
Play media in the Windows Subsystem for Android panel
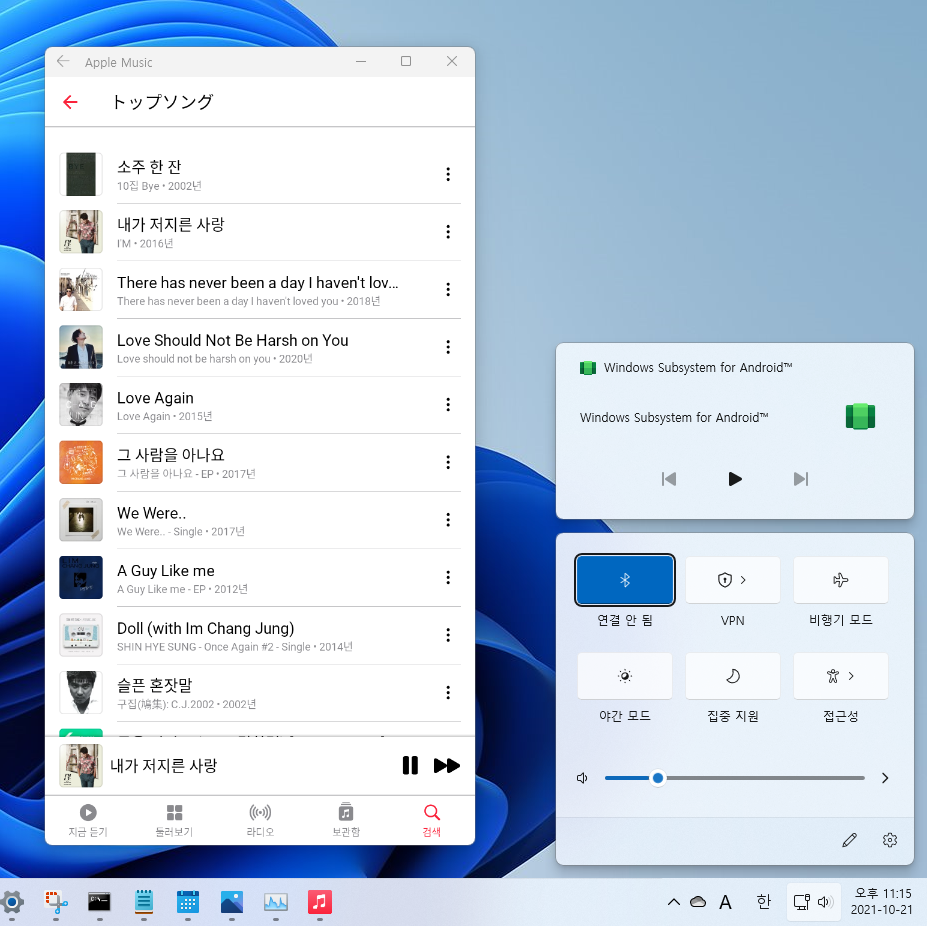734,479
